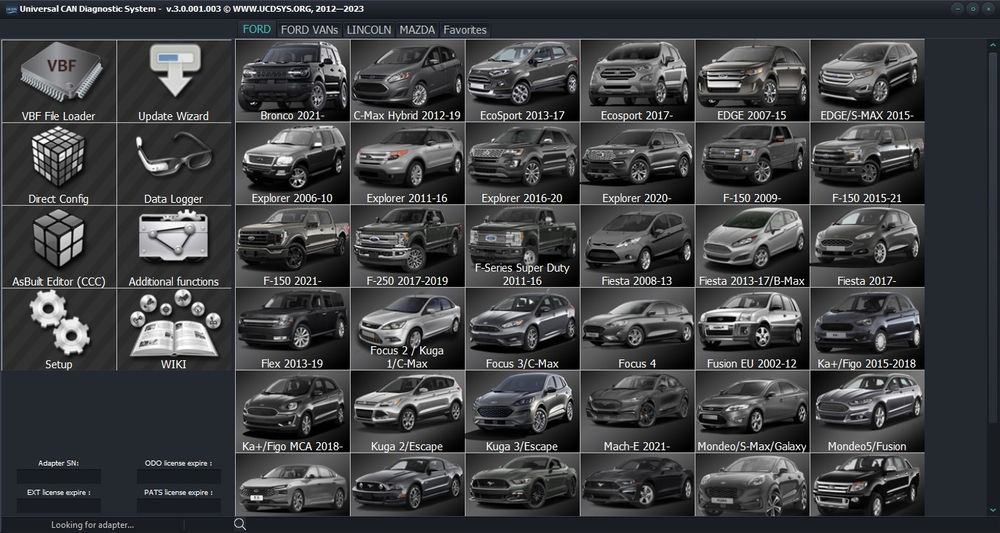
Task: Select Fiesta 2013-17/B-Max
Action: [752, 246]
